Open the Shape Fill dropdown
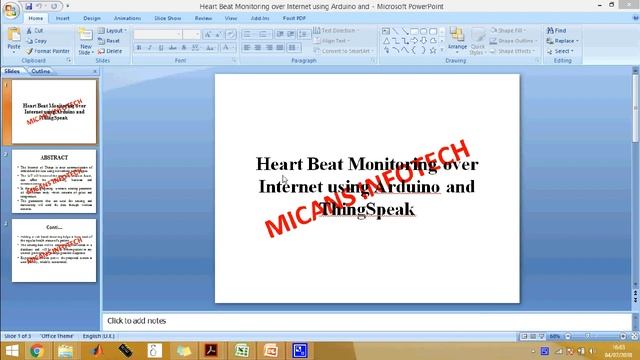The height and width of the screenshot is (360, 640). click(508, 31)
